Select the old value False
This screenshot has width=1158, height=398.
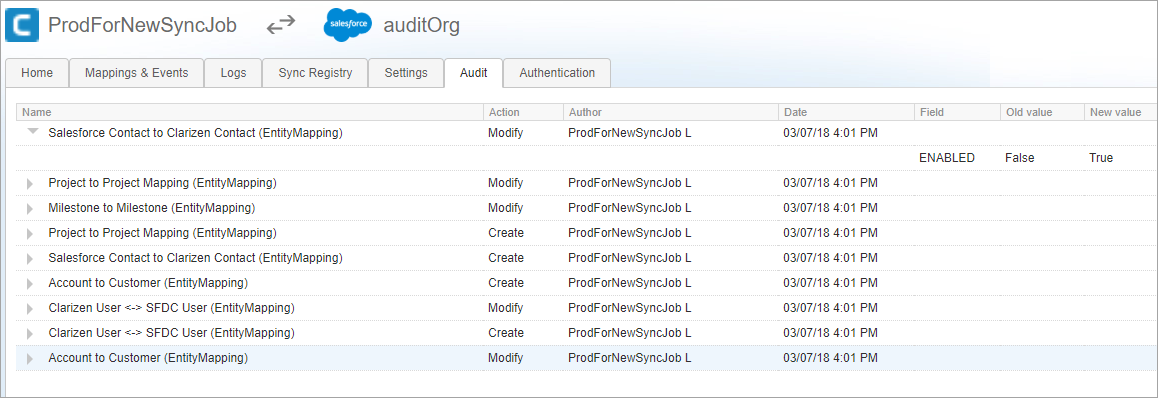point(1019,158)
